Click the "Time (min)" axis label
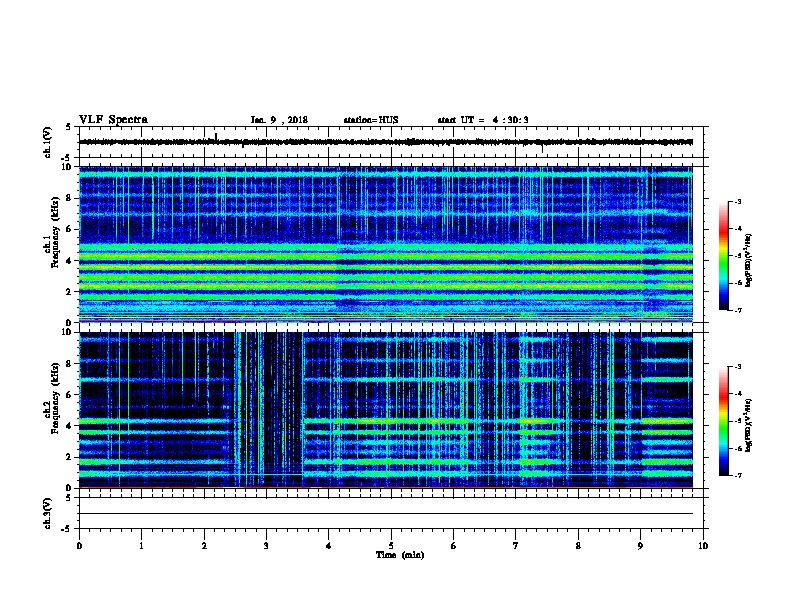 (x=400, y=555)
